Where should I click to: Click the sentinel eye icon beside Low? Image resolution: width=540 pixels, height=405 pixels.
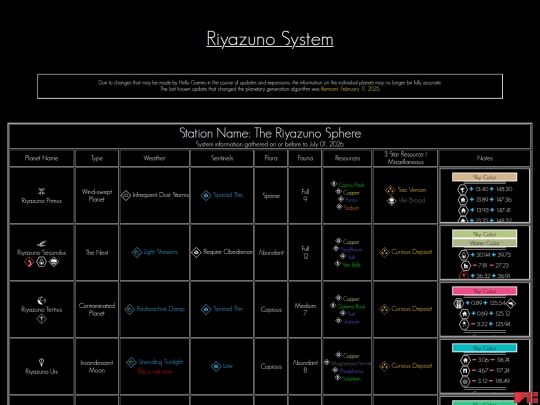216,366
